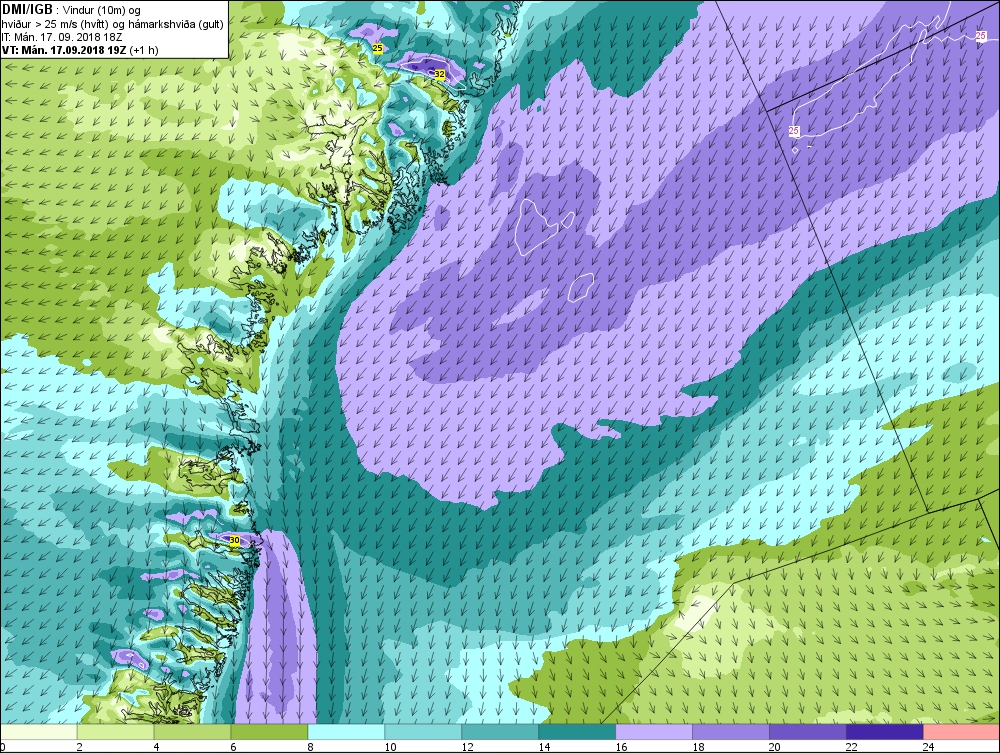The height and width of the screenshot is (753, 1000).
Task: Click the pale cyan 8–10 legend swatch
Action: click(346, 732)
